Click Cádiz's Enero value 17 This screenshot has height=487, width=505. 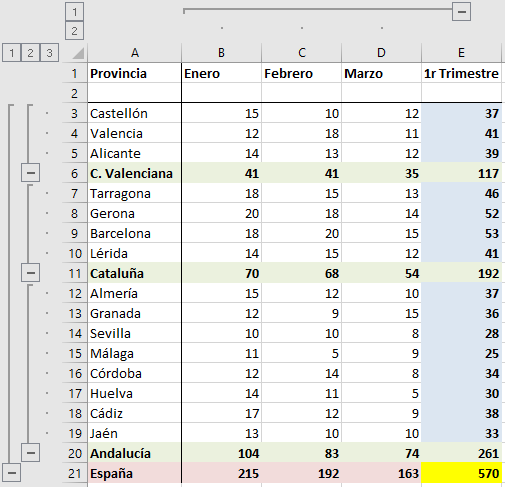click(x=221, y=413)
